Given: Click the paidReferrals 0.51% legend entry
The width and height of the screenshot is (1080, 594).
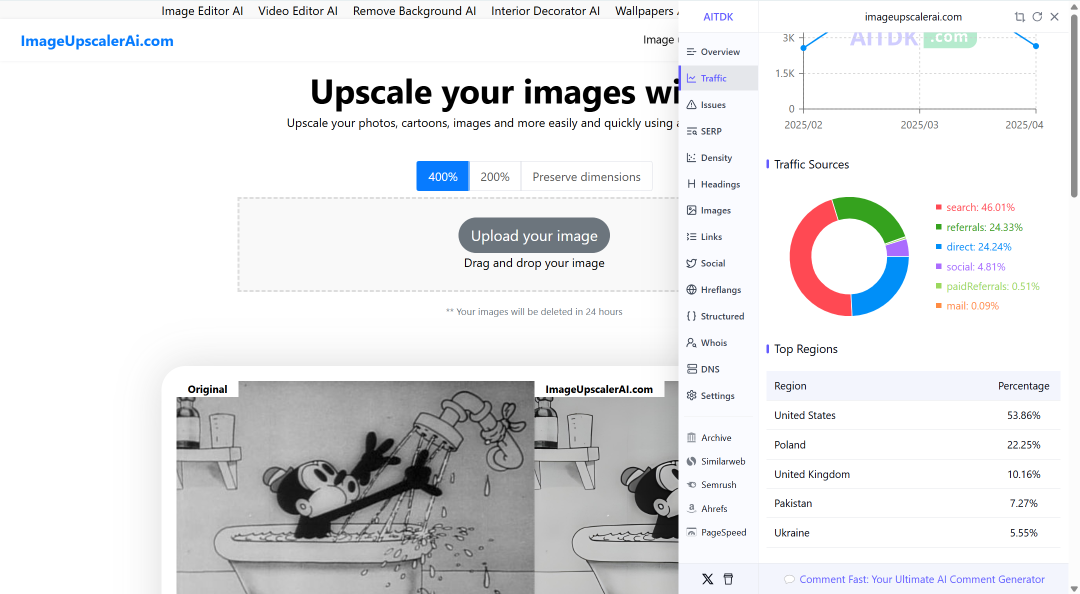Looking at the screenshot, I should [987, 286].
